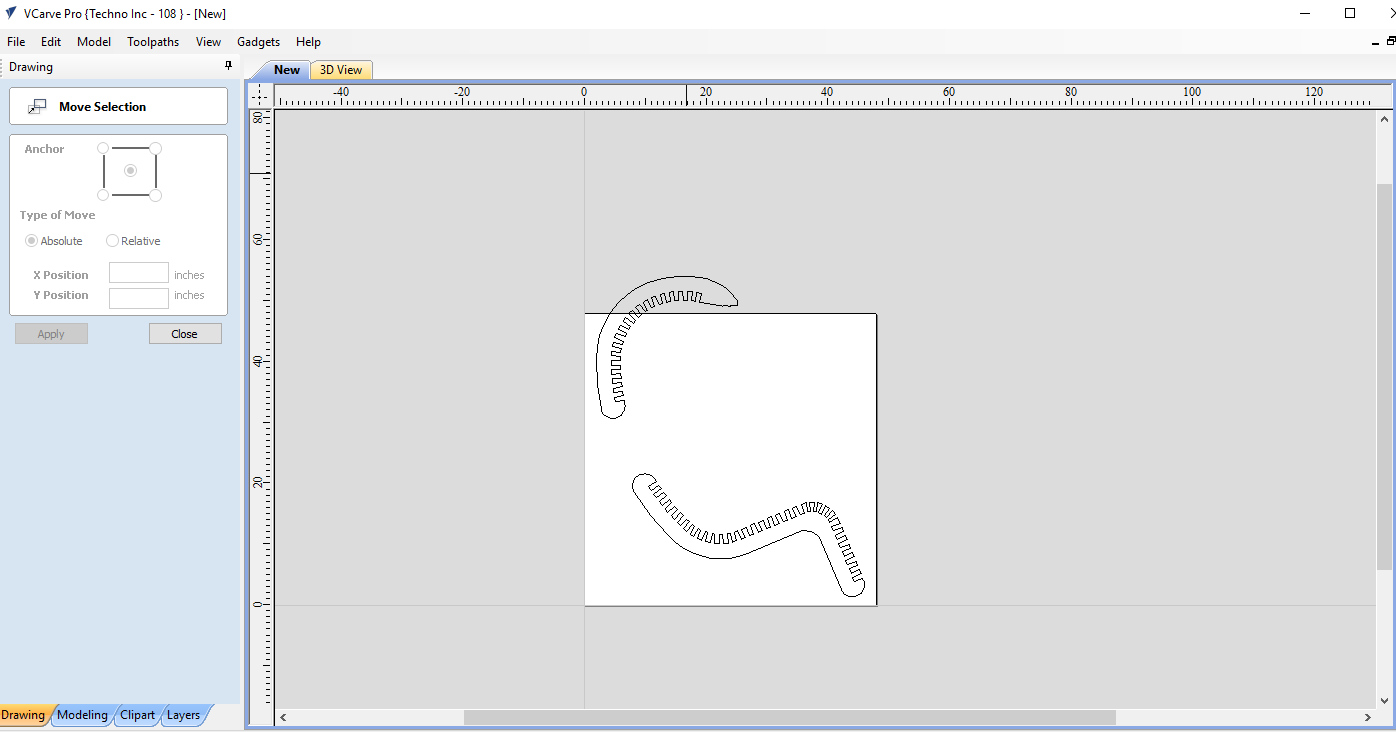Minimize the inner document window
The height and width of the screenshot is (732, 1396).
tap(1375, 42)
